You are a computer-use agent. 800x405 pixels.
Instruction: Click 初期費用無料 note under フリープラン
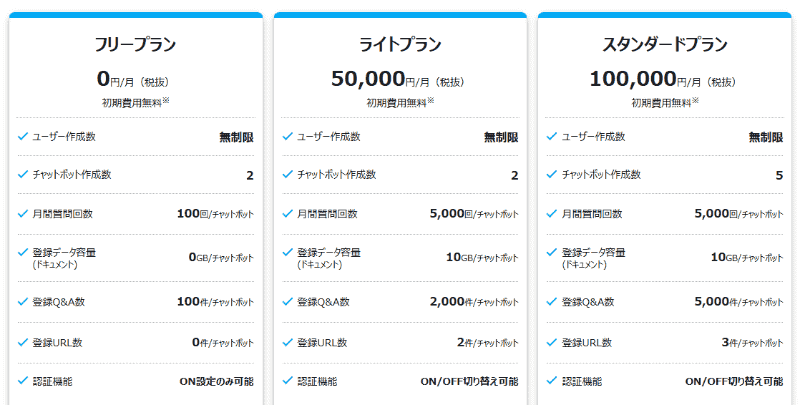click(135, 102)
